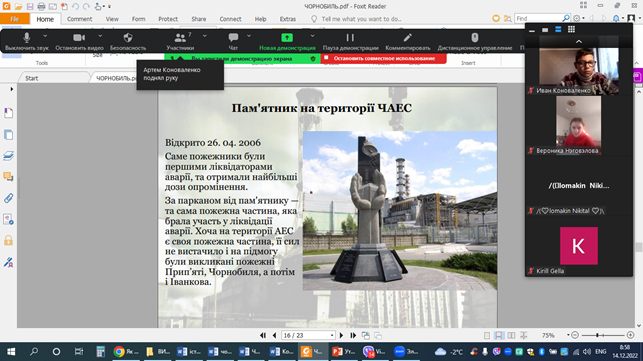Open the Extras ribbon tab

287,19
